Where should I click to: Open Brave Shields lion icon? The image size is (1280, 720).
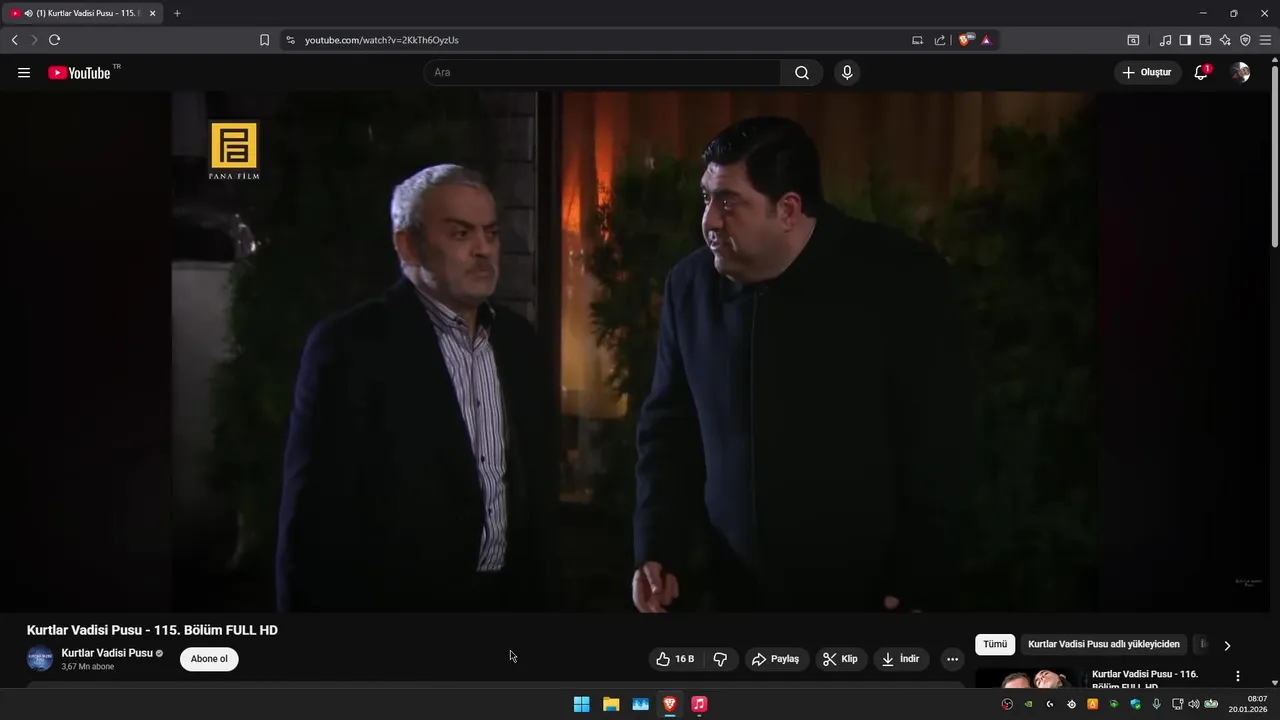coord(966,40)
